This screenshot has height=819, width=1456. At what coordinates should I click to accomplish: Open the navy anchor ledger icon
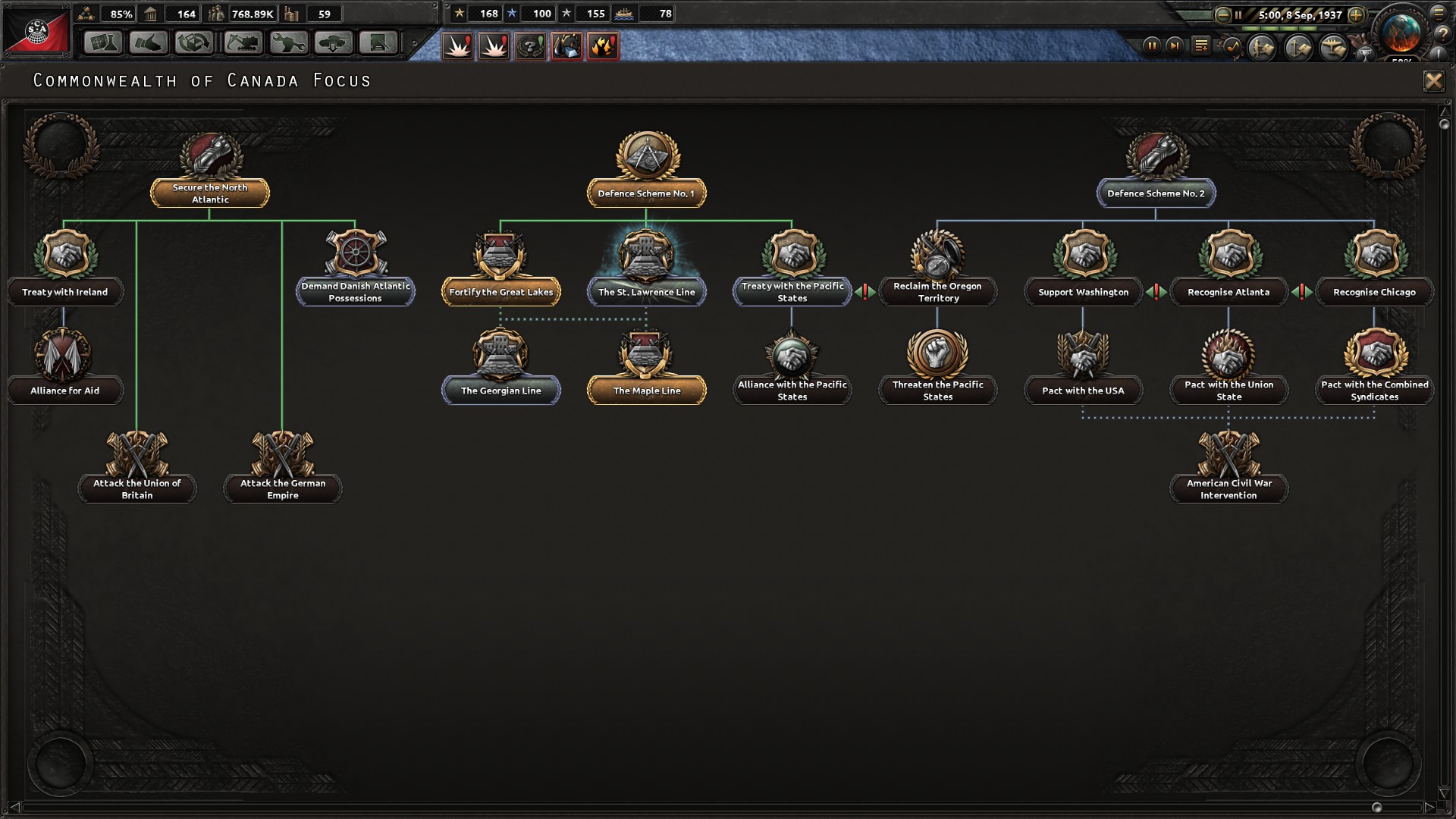pos(1298,48)
